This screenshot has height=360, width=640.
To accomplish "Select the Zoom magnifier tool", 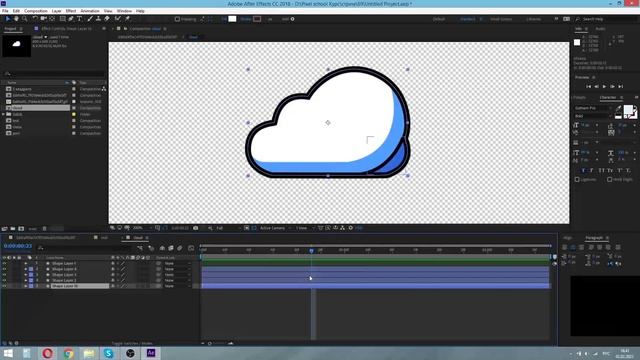I will pyautogui.click(x=24, y=19).
